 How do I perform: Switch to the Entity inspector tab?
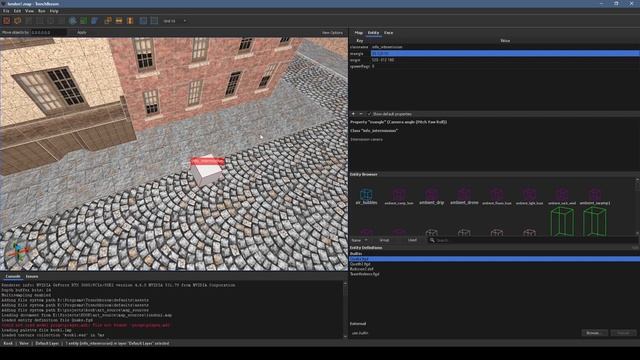pos(373,33)
